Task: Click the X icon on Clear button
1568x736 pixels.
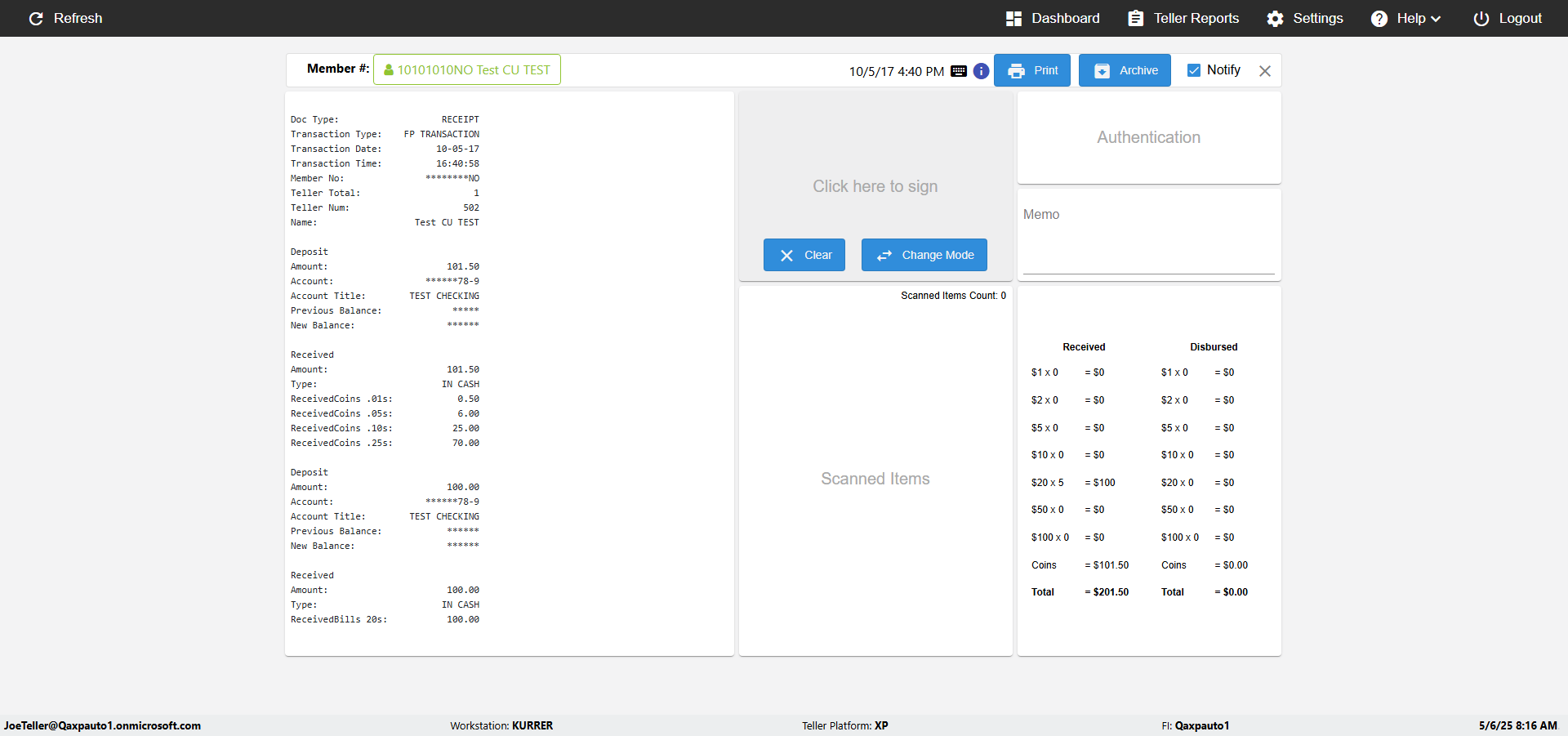Action: (786, 256)
